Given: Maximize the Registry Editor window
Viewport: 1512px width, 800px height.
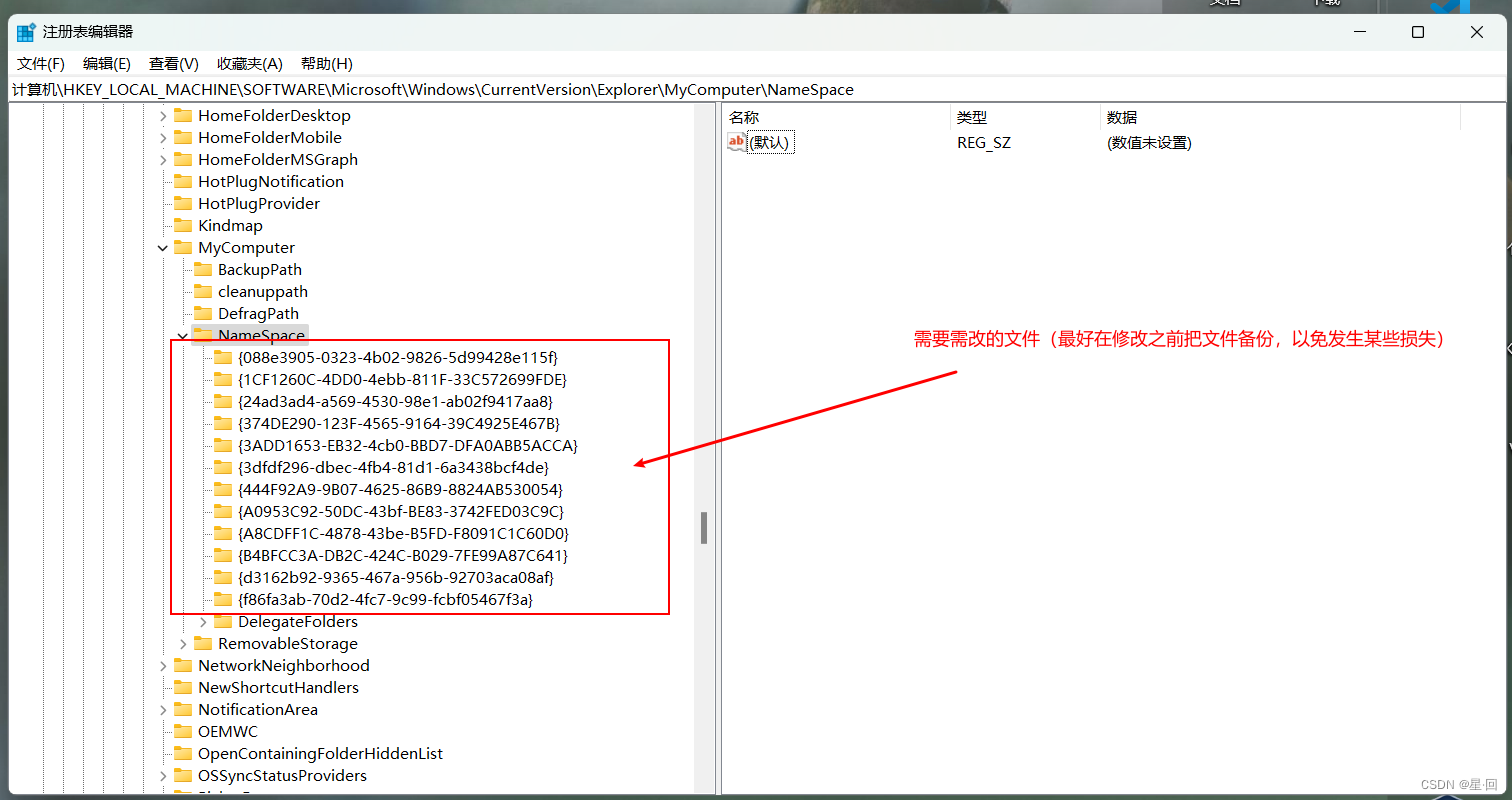Looking at the screenshot, I should click(x=1418, y=32).
